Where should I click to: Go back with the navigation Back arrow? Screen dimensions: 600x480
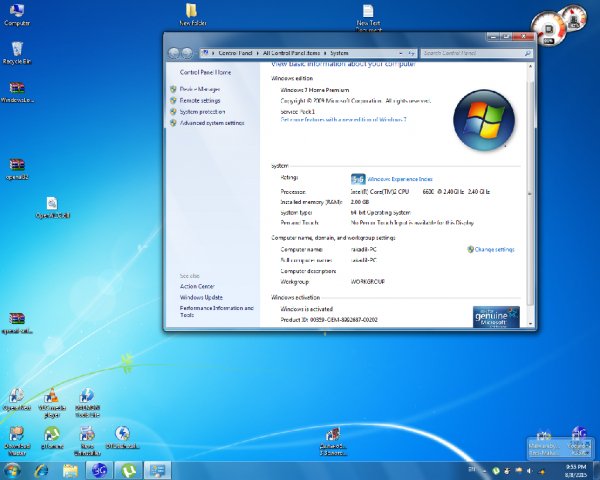coord(174,53)
